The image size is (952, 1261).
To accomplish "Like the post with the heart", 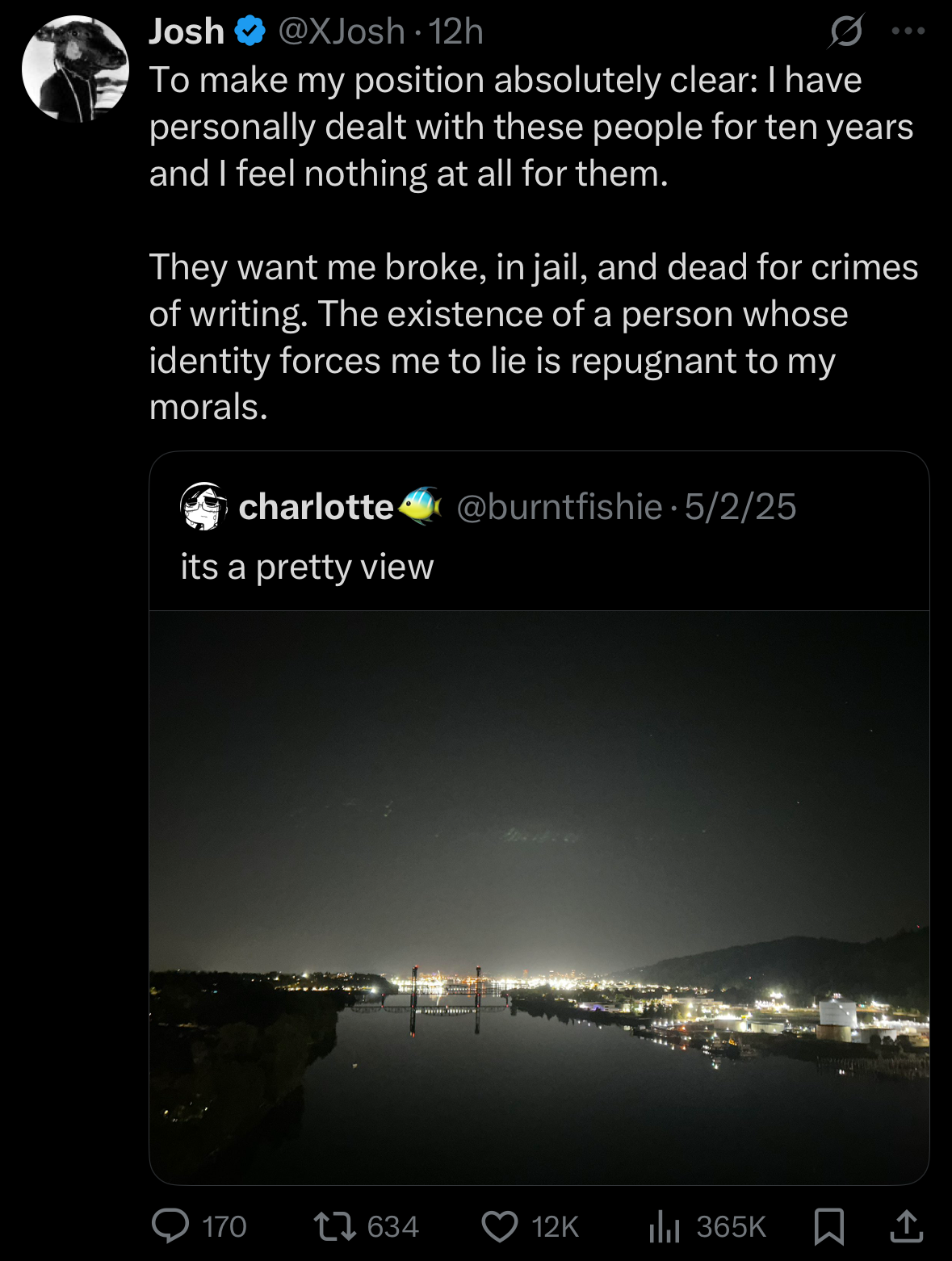I will click(500, 1225).
